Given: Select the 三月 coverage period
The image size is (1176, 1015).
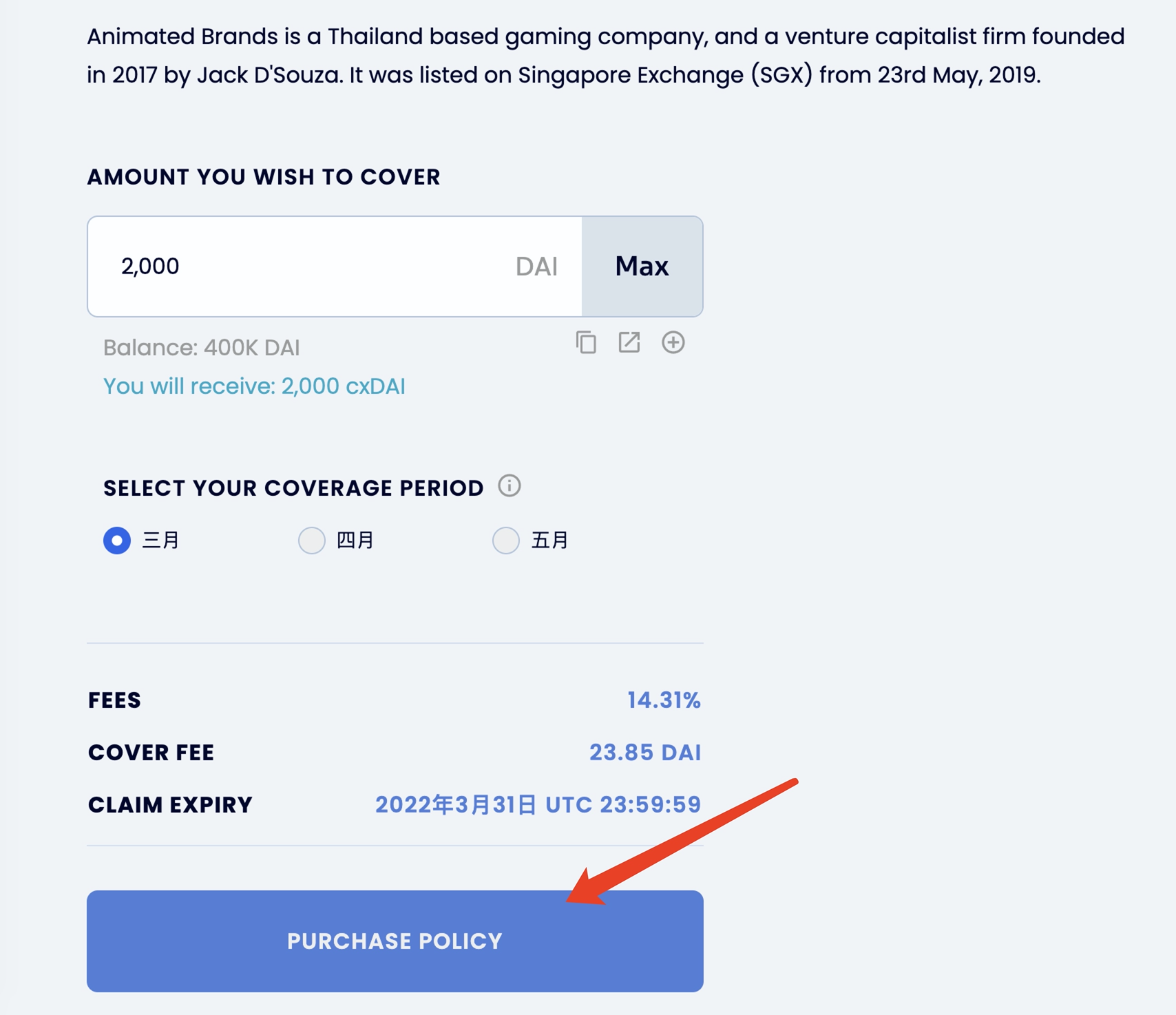Looking at the screenshot, I should (117, 541).
